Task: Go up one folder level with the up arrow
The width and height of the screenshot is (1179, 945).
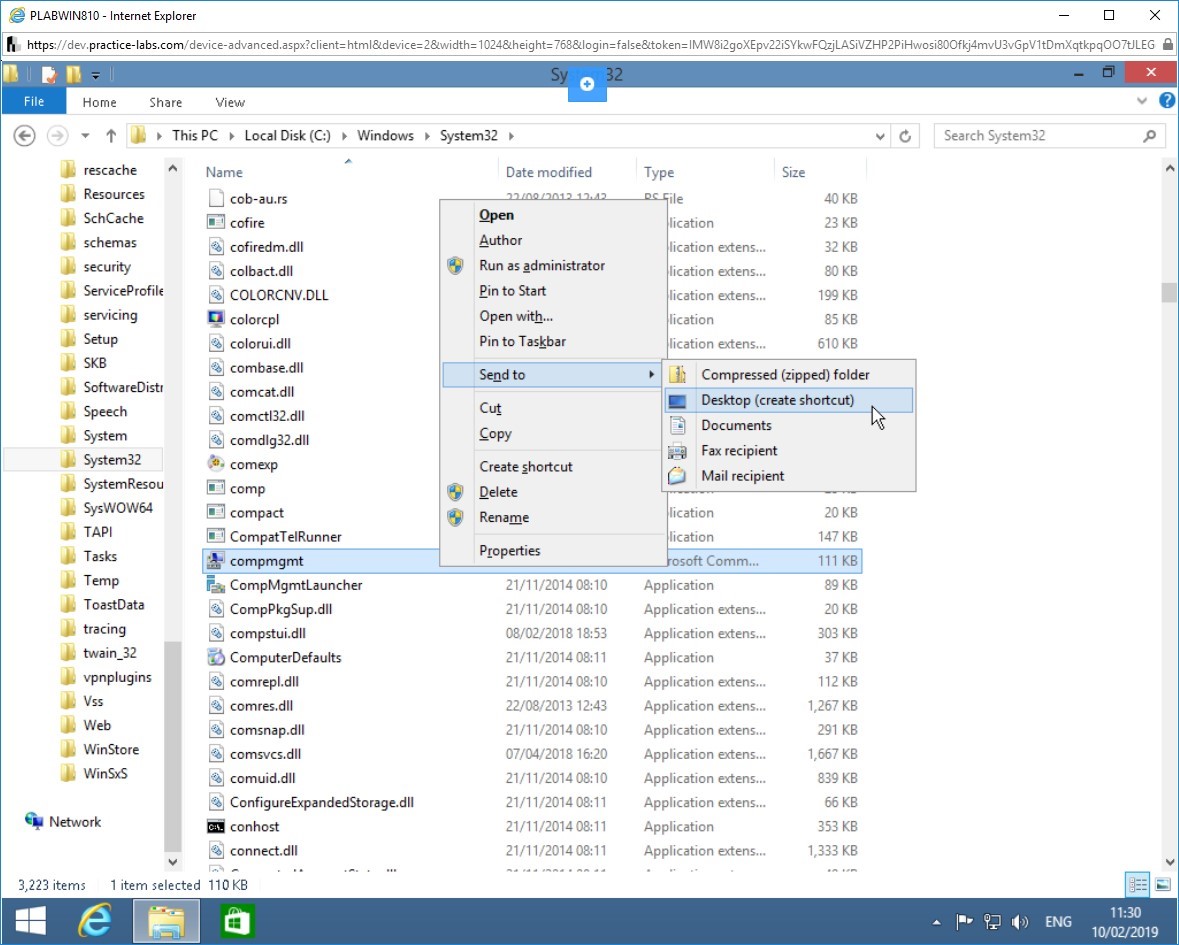Action: point(111,136)
